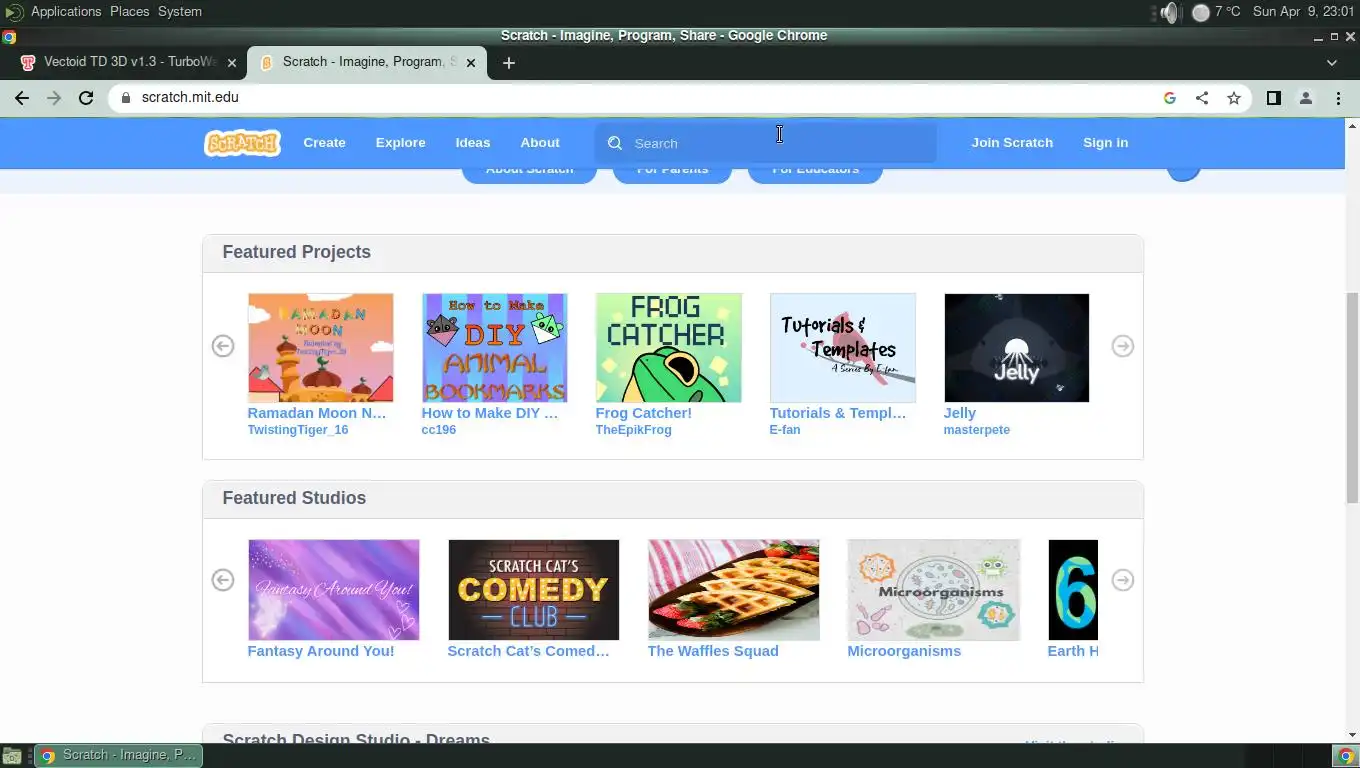Open The Waffles Squad studio thumbnail
This screenshot has width=1360, height=768.
734,590
